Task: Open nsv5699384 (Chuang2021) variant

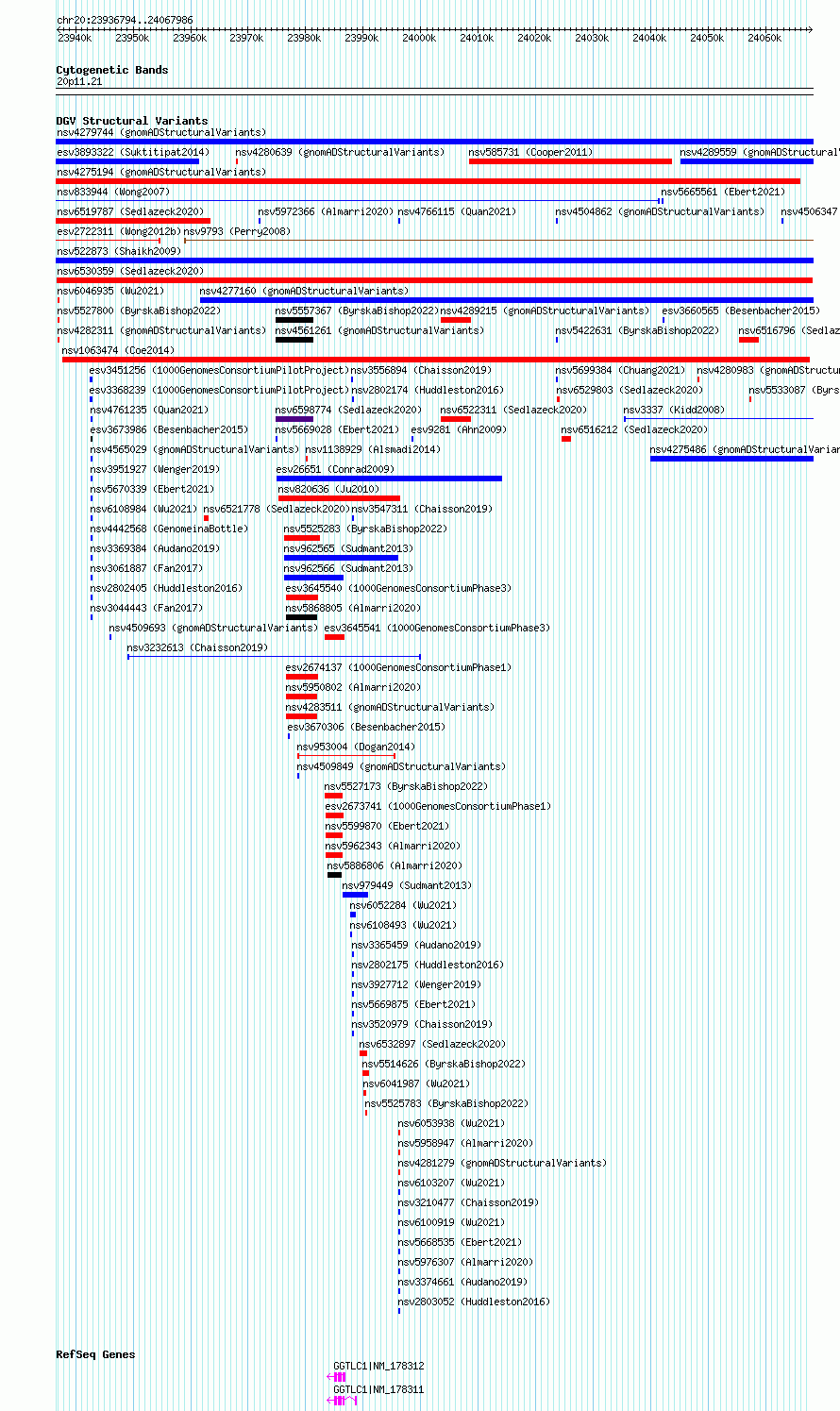Action: click(620, 370)
